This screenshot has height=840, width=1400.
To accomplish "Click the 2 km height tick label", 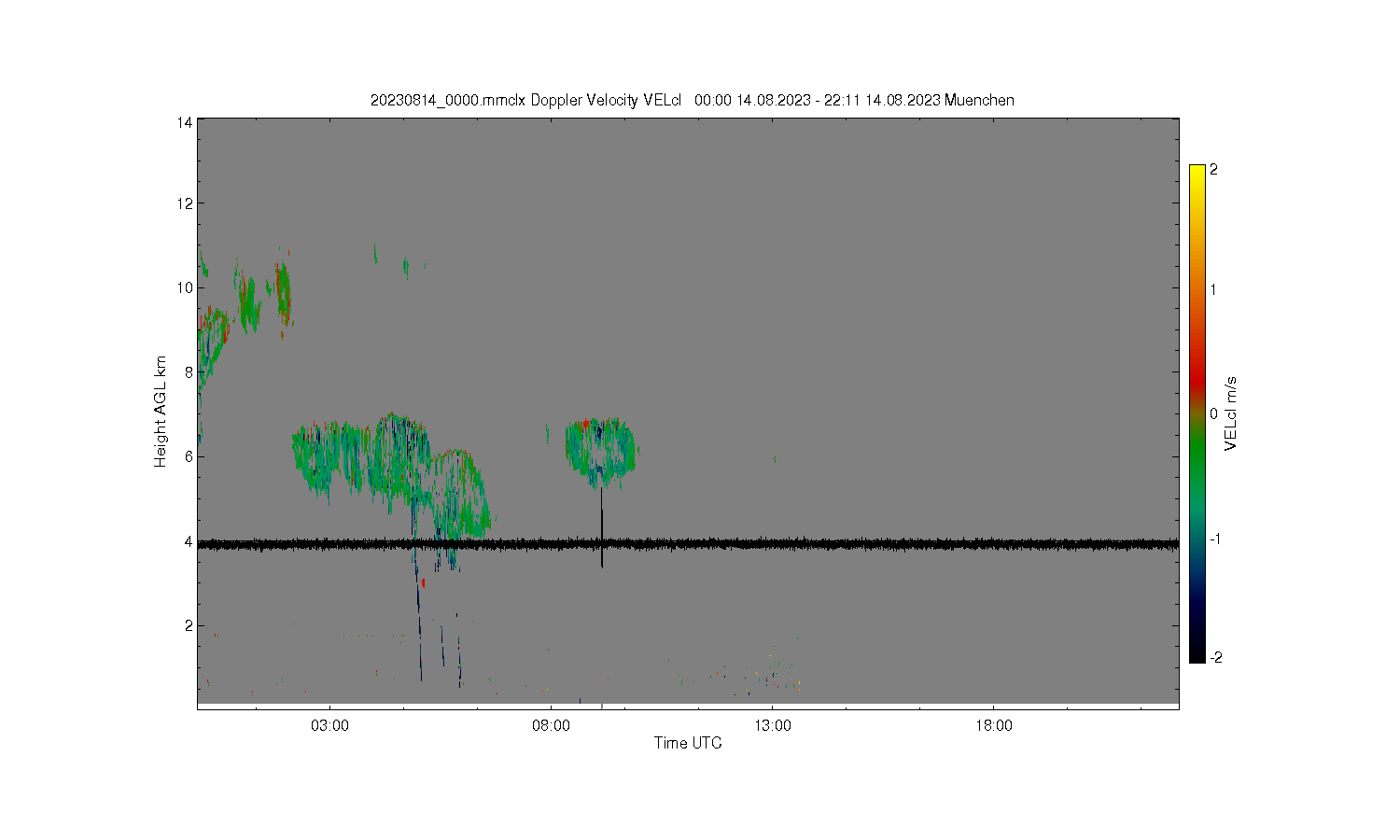I will point(189,625).
